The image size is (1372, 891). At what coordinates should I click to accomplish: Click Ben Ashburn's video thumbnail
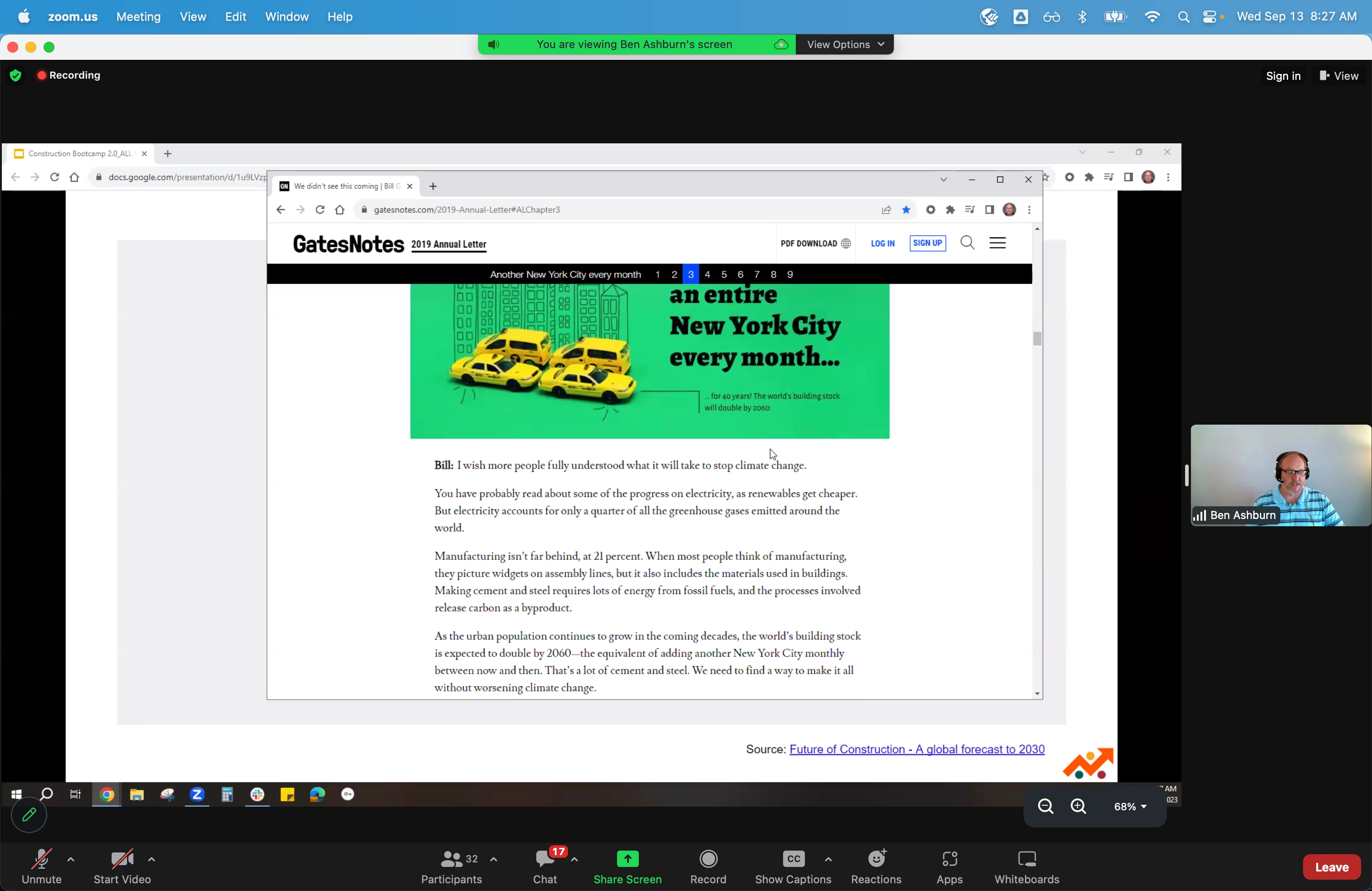(x=1280, y=475)
